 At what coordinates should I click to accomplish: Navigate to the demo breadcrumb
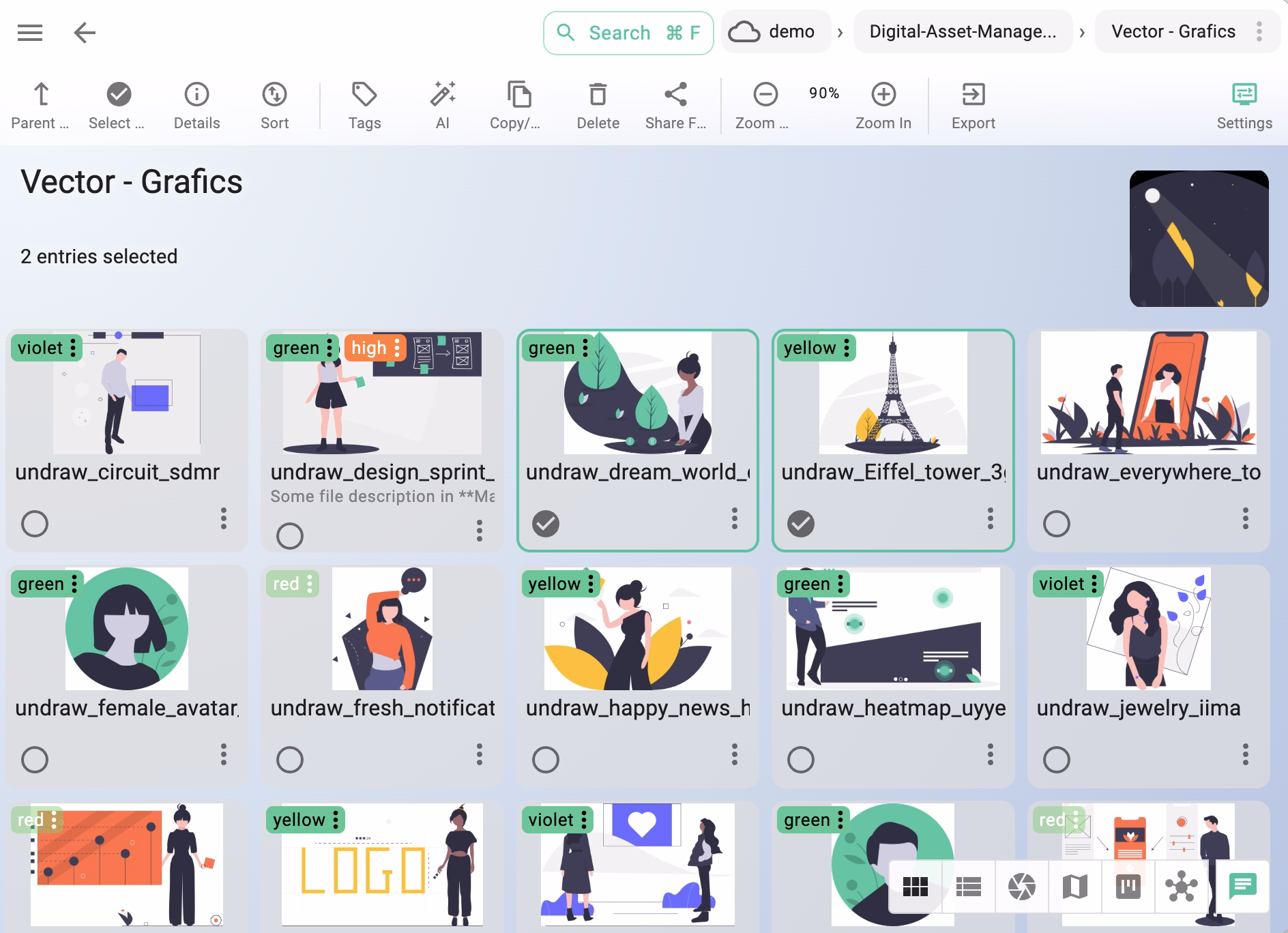point(776,31)
